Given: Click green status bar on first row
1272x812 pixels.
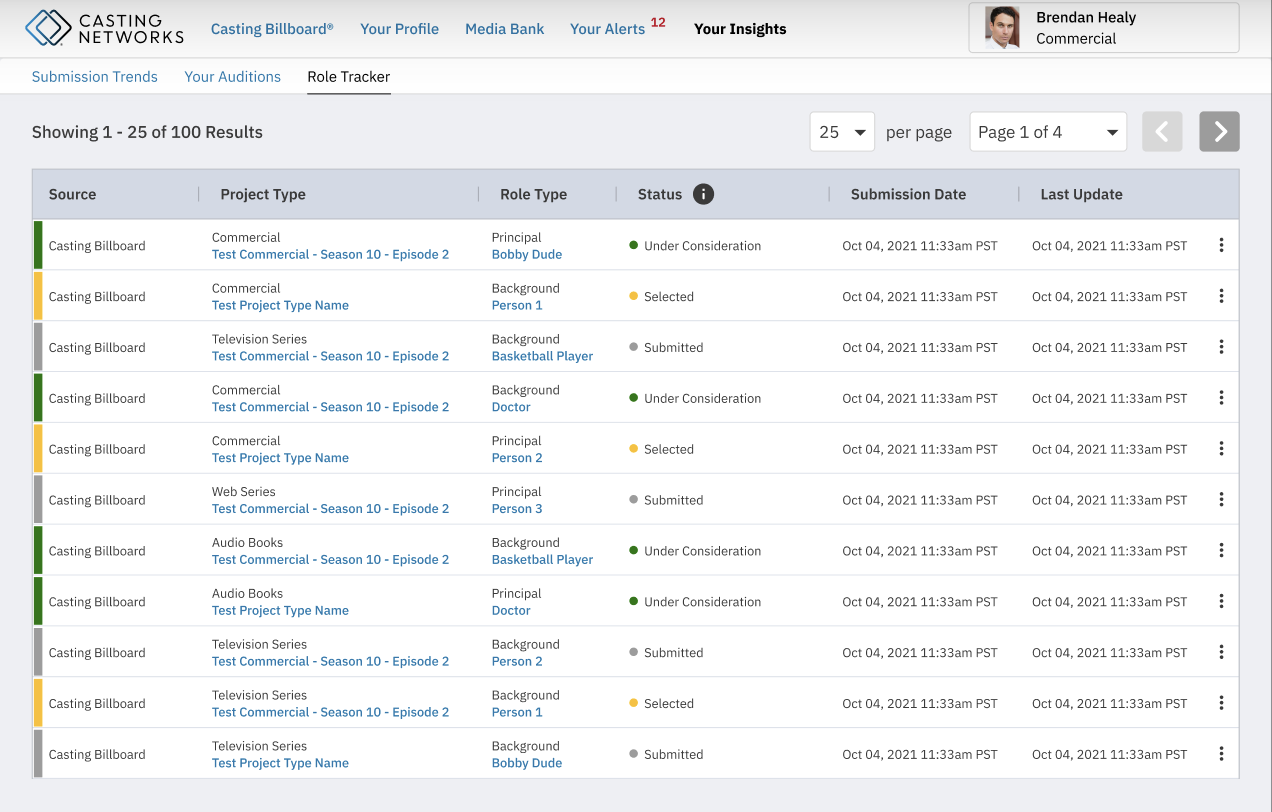Looking at the screenshot, I should [38, 245].
